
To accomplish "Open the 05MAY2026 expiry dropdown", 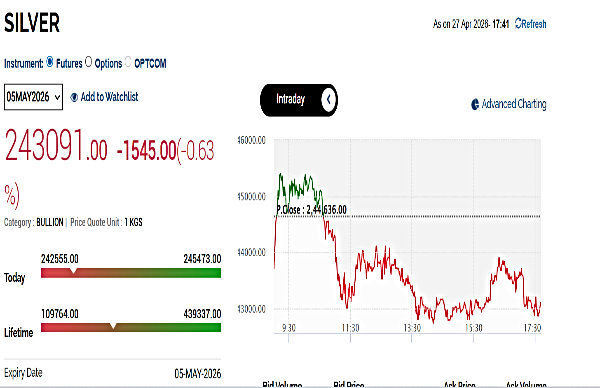I will [33, 97].
